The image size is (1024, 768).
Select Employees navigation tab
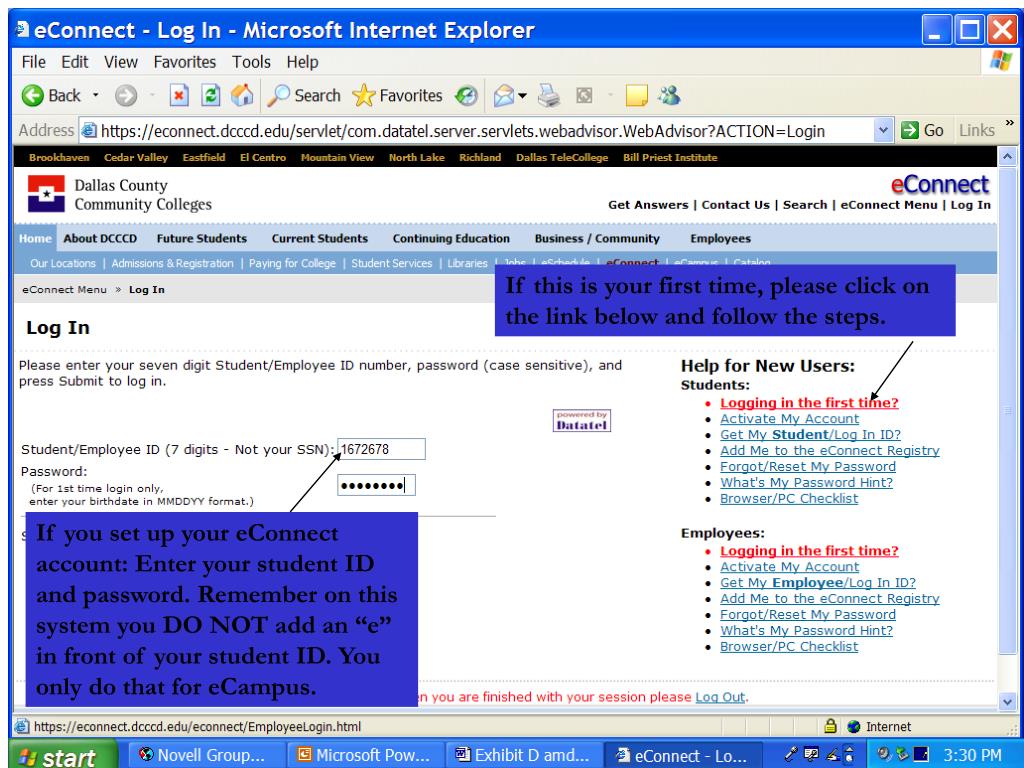click(720, 238)
